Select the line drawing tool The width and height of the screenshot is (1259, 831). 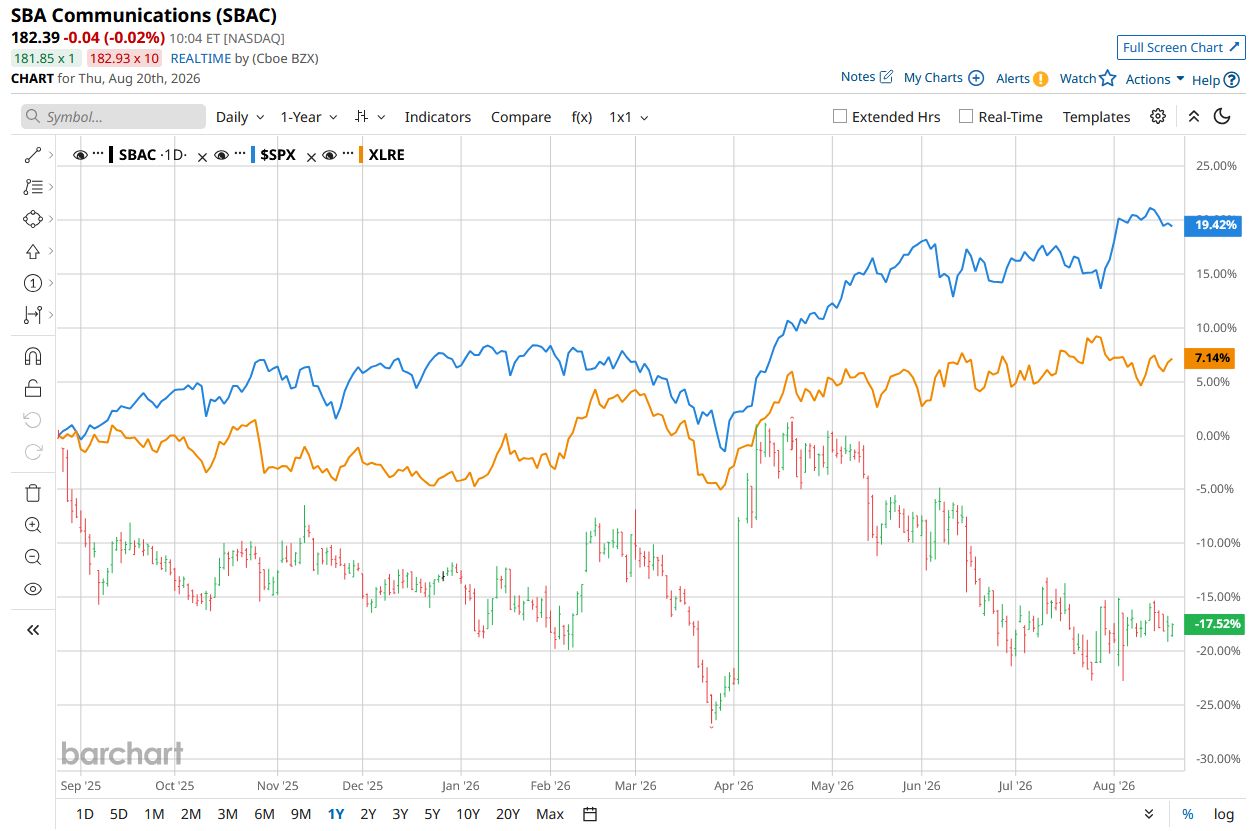pyautogui.click(x=32, y=155)
